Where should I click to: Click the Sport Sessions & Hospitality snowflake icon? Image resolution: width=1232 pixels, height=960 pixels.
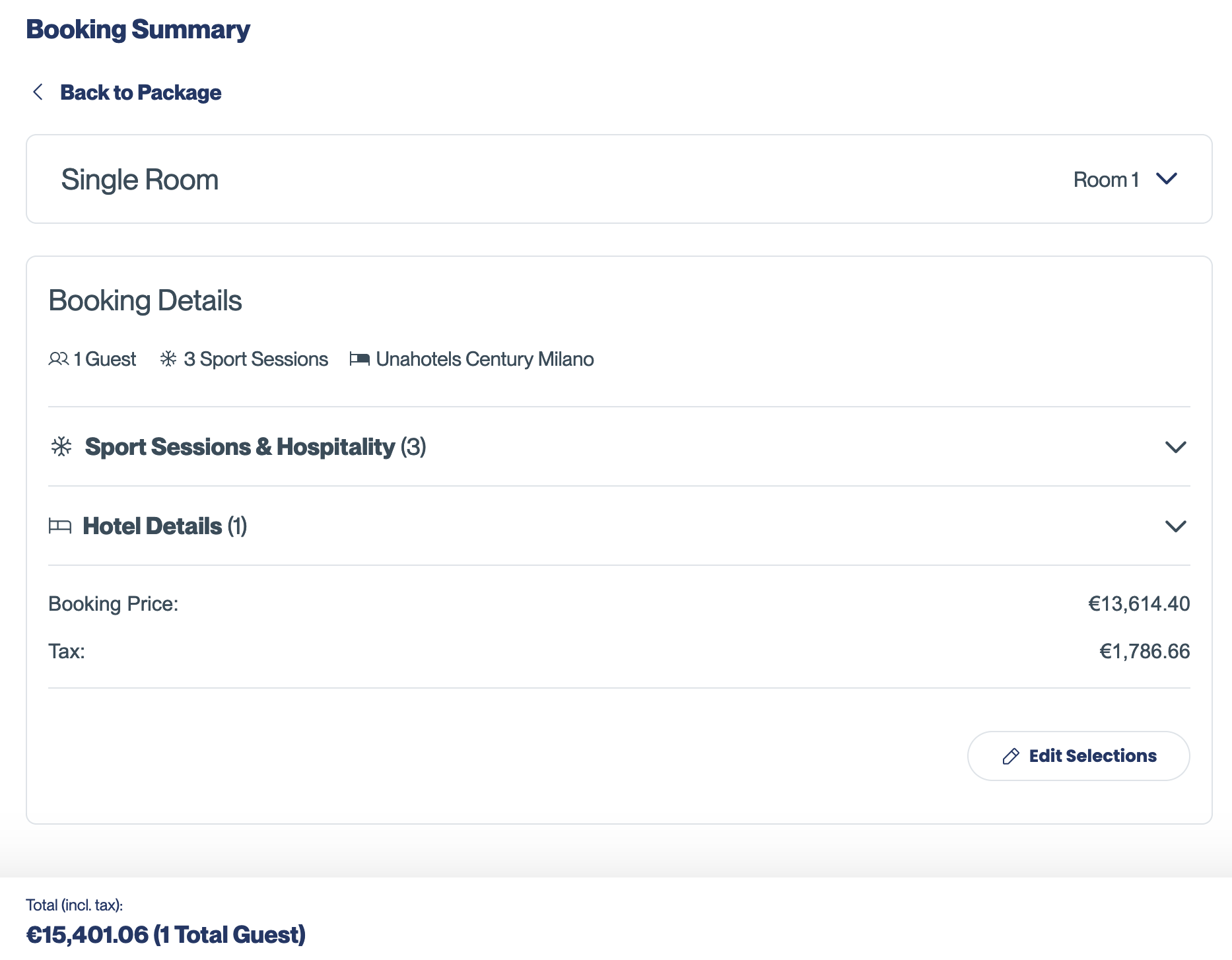[61, 447]
